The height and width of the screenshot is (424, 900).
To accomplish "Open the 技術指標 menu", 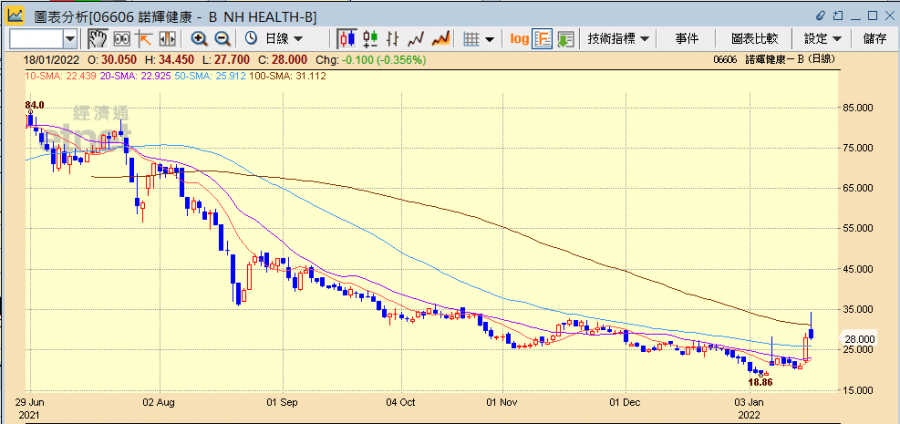I will click(619, 38).
